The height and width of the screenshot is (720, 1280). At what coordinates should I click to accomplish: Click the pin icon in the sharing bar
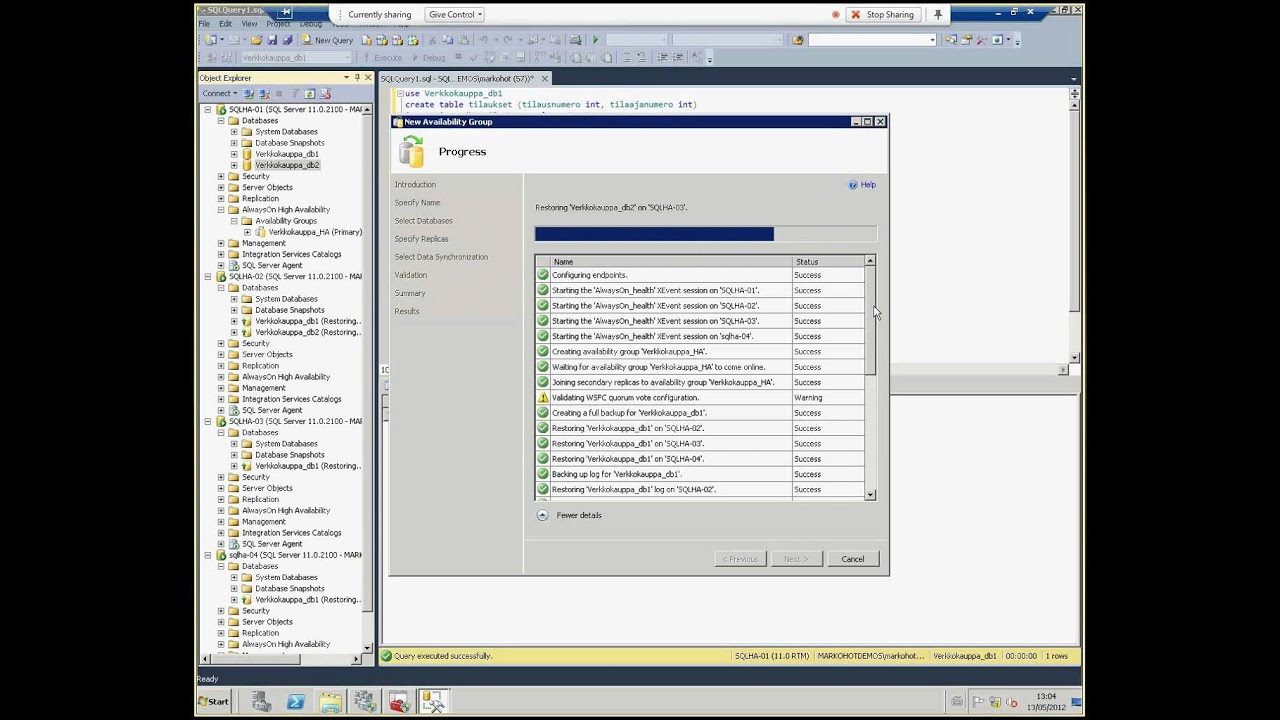pos(938,15)
